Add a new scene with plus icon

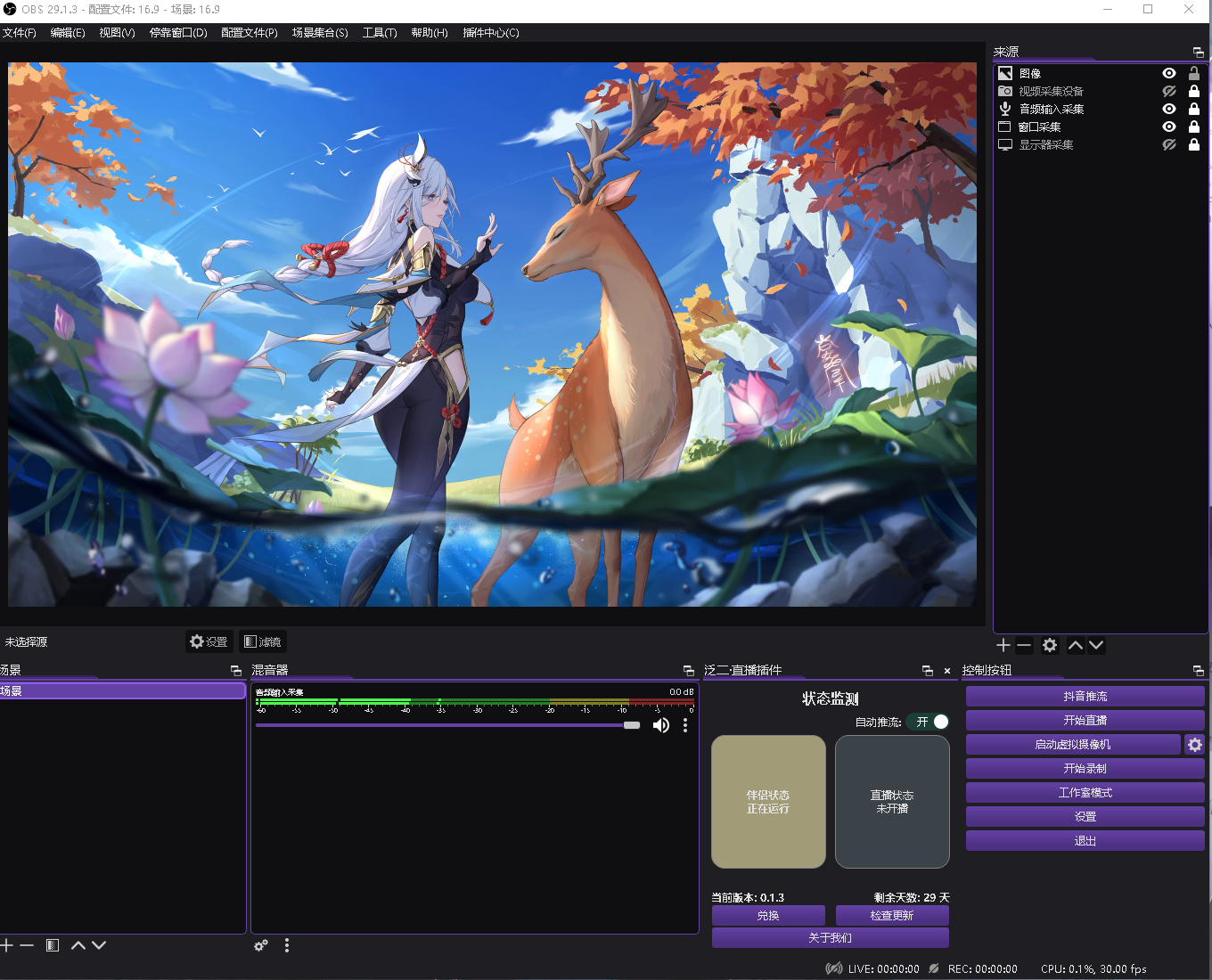pyautogui.click(x=7, y=945)
